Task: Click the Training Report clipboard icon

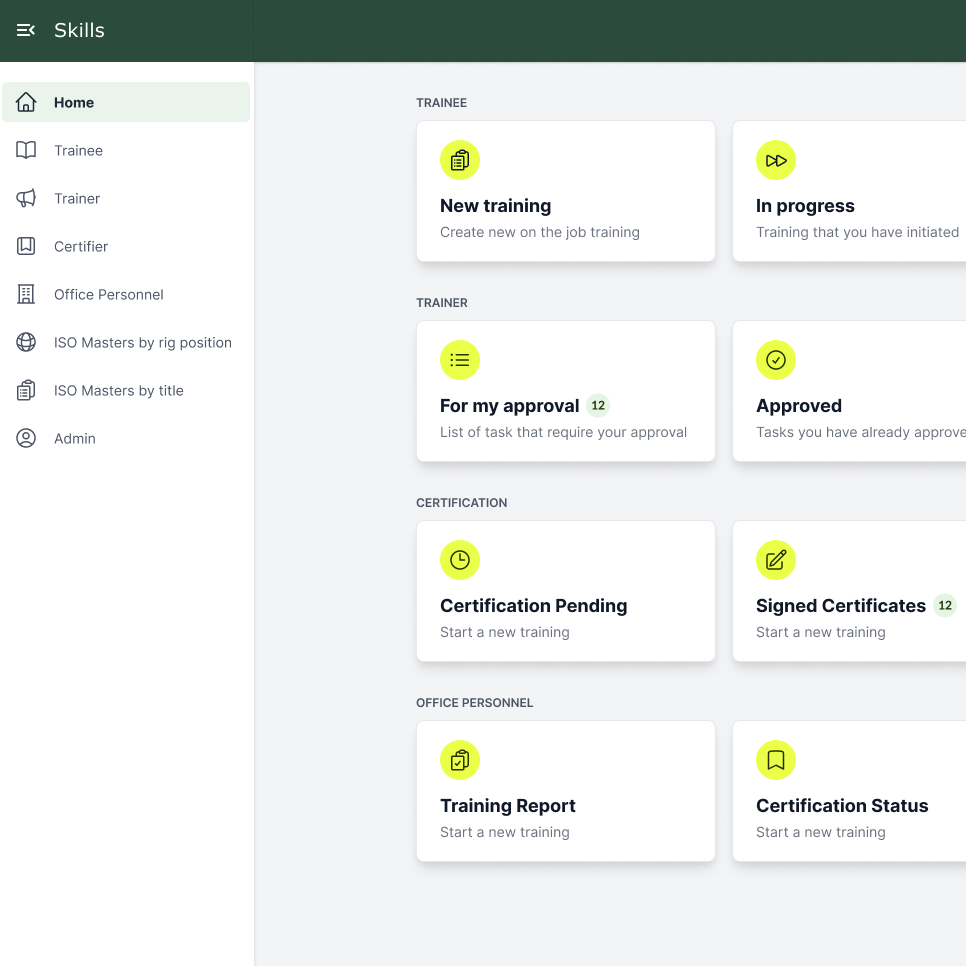Action: pos(460,760)
